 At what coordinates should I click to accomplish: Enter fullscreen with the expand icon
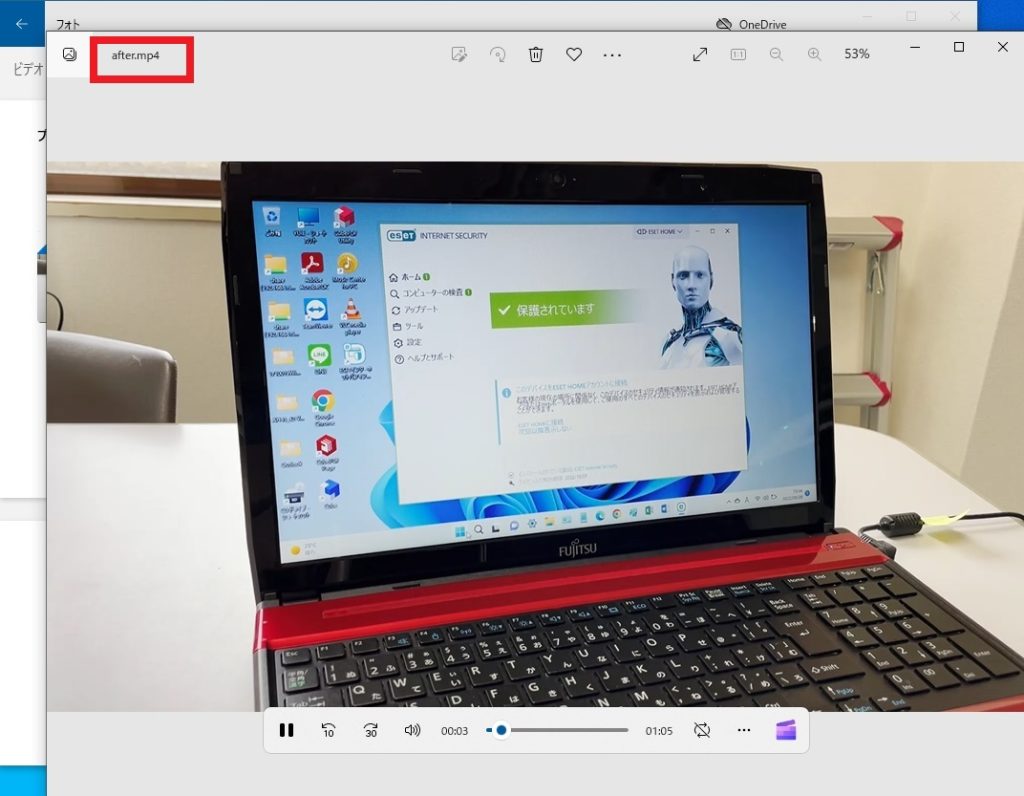(699, 54)
